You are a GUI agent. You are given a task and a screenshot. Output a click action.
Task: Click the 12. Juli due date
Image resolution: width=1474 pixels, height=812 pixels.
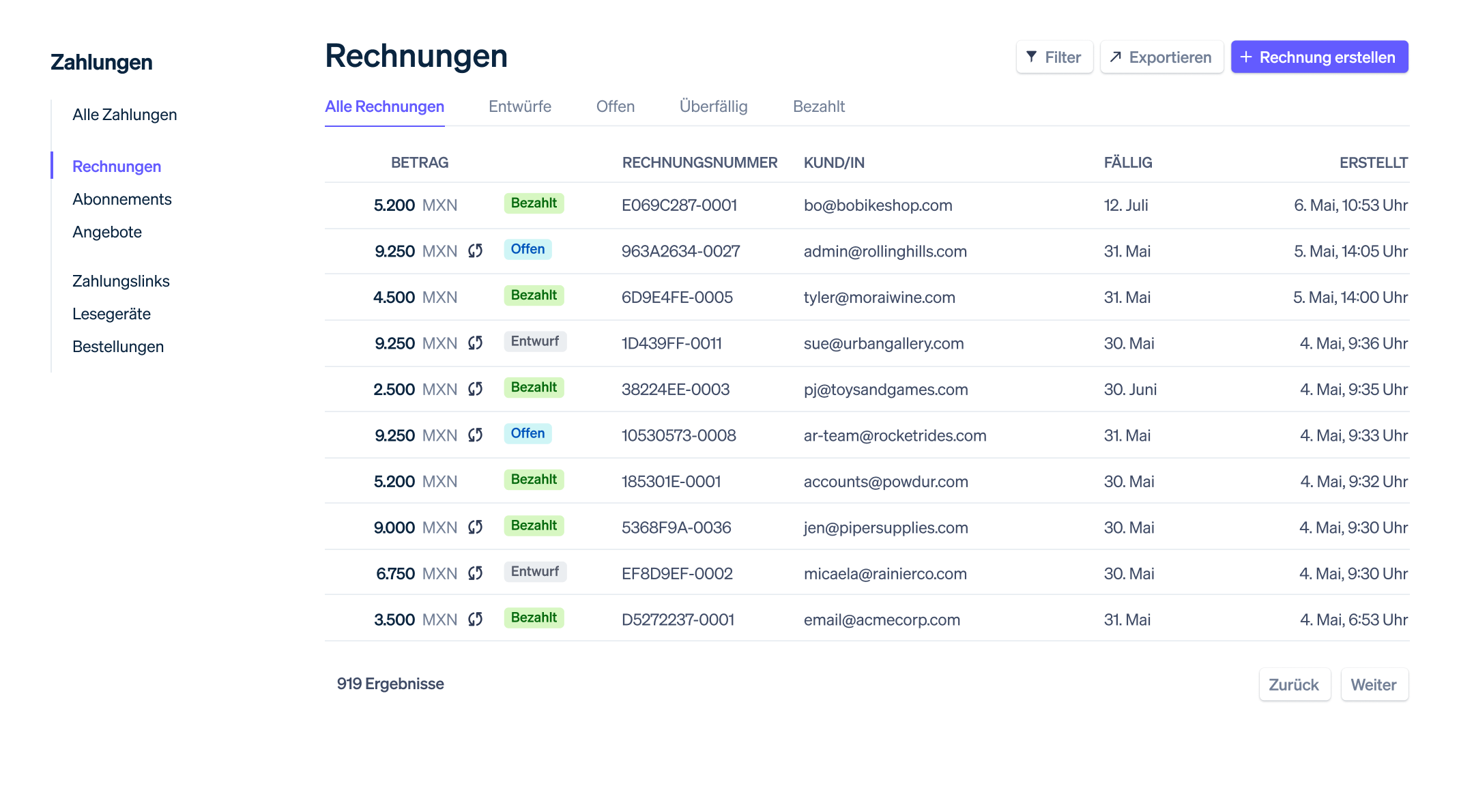coord(1126,205)
